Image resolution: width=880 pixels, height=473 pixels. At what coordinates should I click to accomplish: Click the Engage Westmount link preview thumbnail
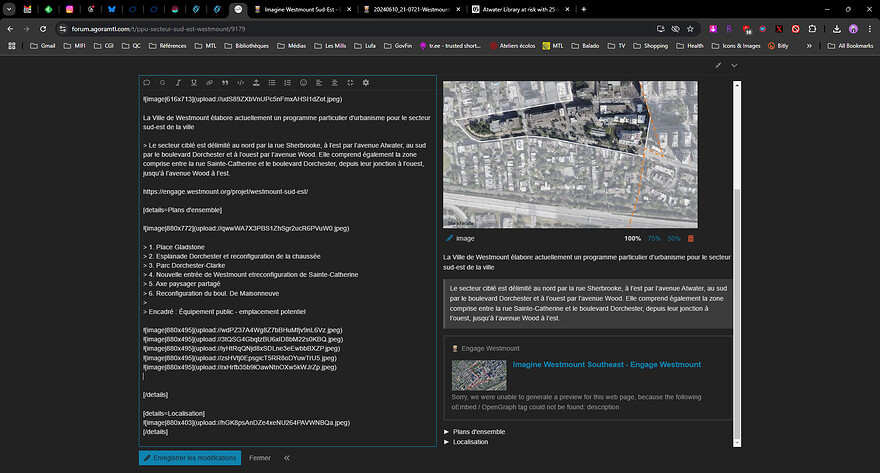pyautogui.click(x=479, y=375)
